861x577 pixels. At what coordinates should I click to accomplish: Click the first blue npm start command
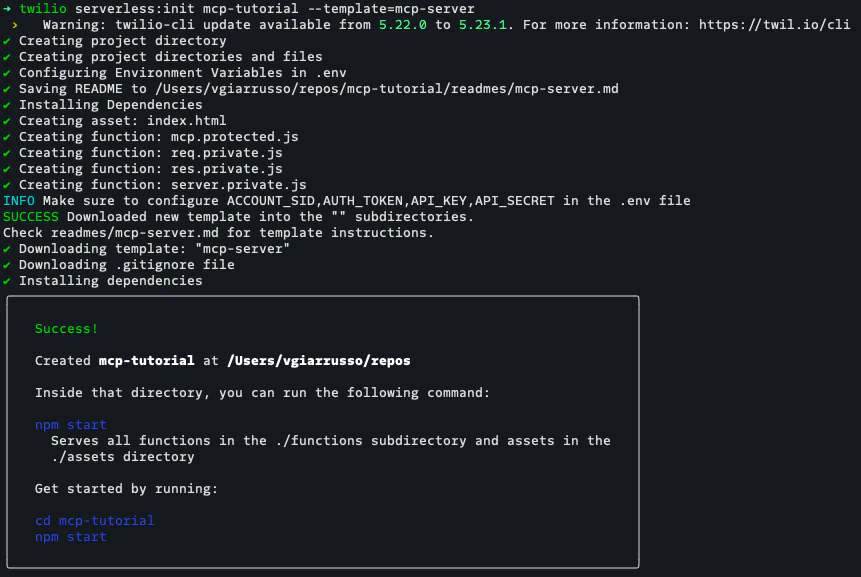coord(71,425)
